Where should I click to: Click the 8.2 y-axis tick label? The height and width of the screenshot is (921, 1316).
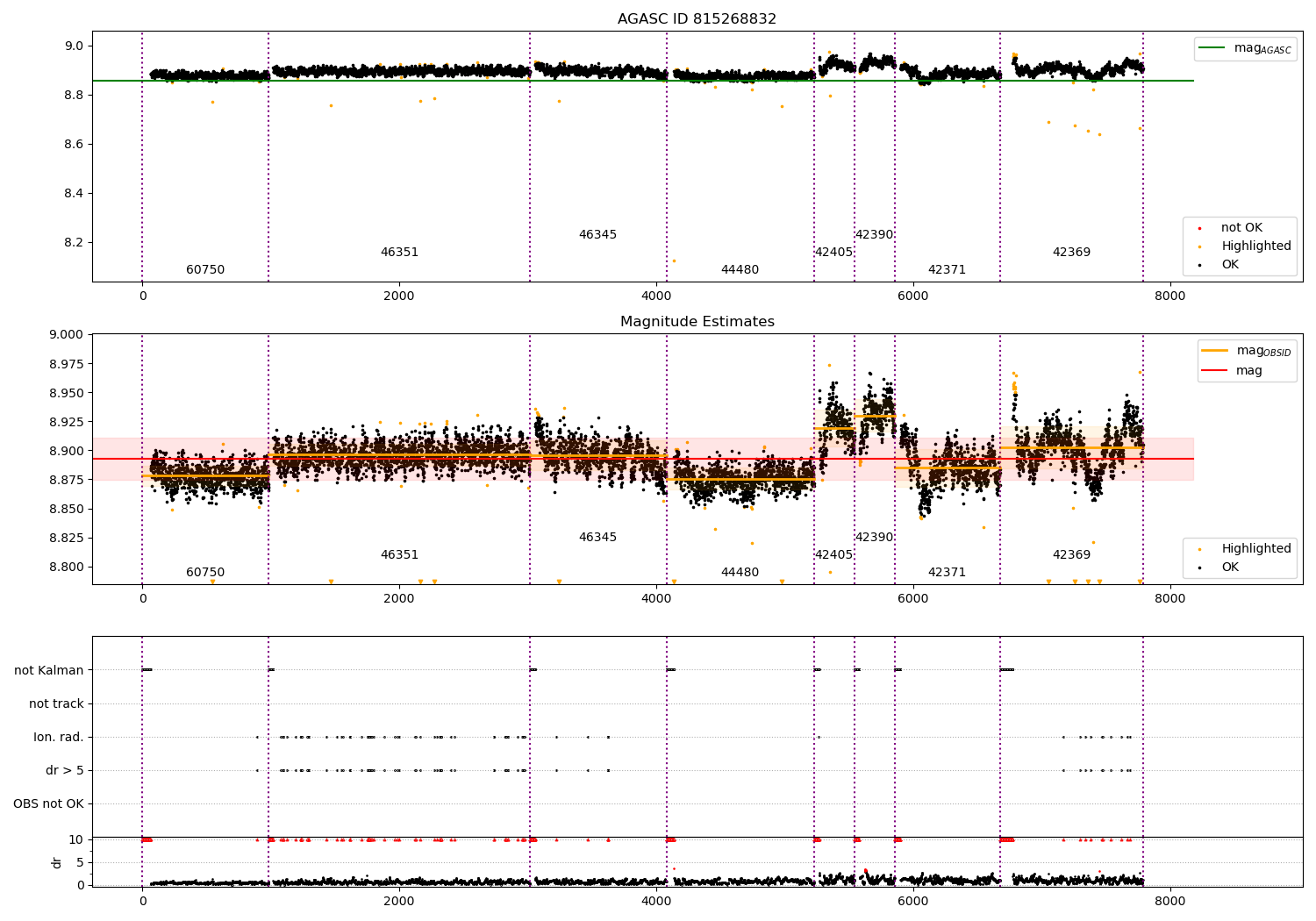coord(74,242)
